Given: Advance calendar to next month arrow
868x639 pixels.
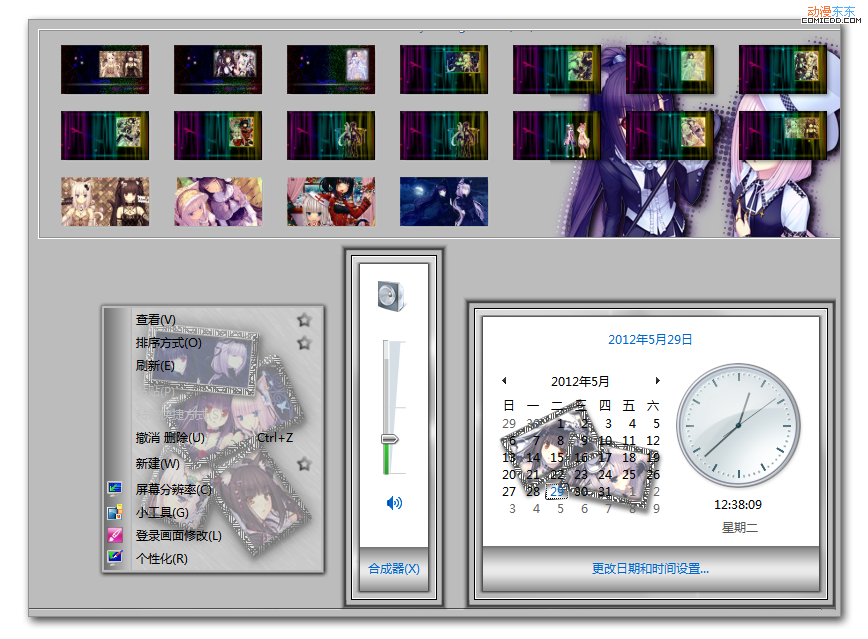Looking at the screenshot, I should tap(657, 381).
